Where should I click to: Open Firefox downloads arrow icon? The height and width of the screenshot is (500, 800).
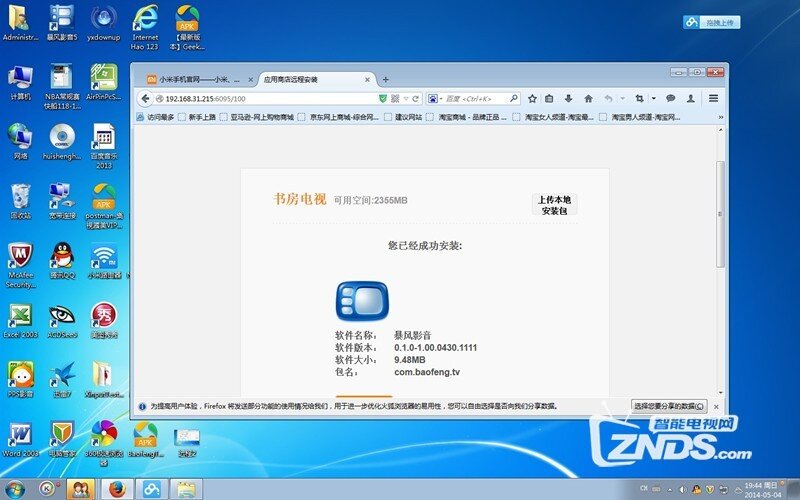click(568, 98)
